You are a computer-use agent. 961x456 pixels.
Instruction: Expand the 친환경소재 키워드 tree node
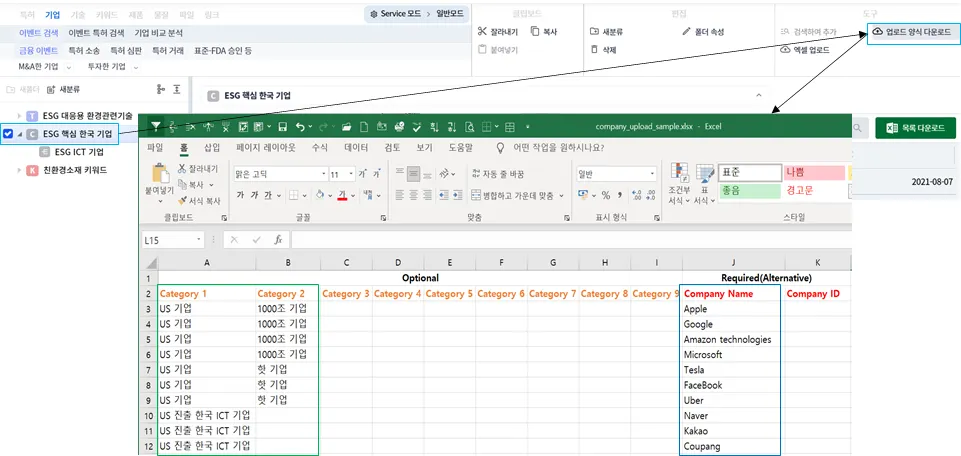20,170
